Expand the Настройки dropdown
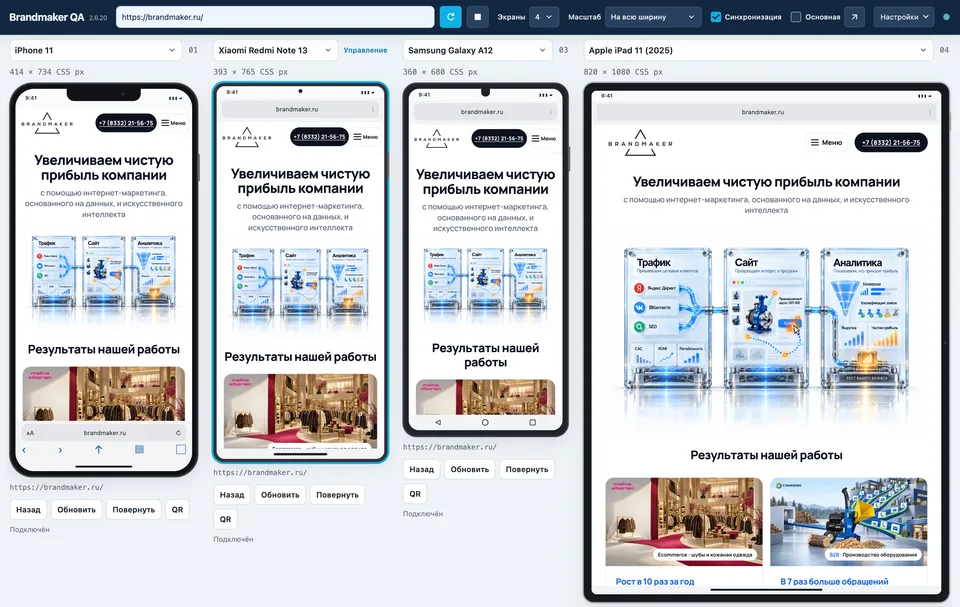The height and width of the screenshot is (607, 960). coord(904,17)
